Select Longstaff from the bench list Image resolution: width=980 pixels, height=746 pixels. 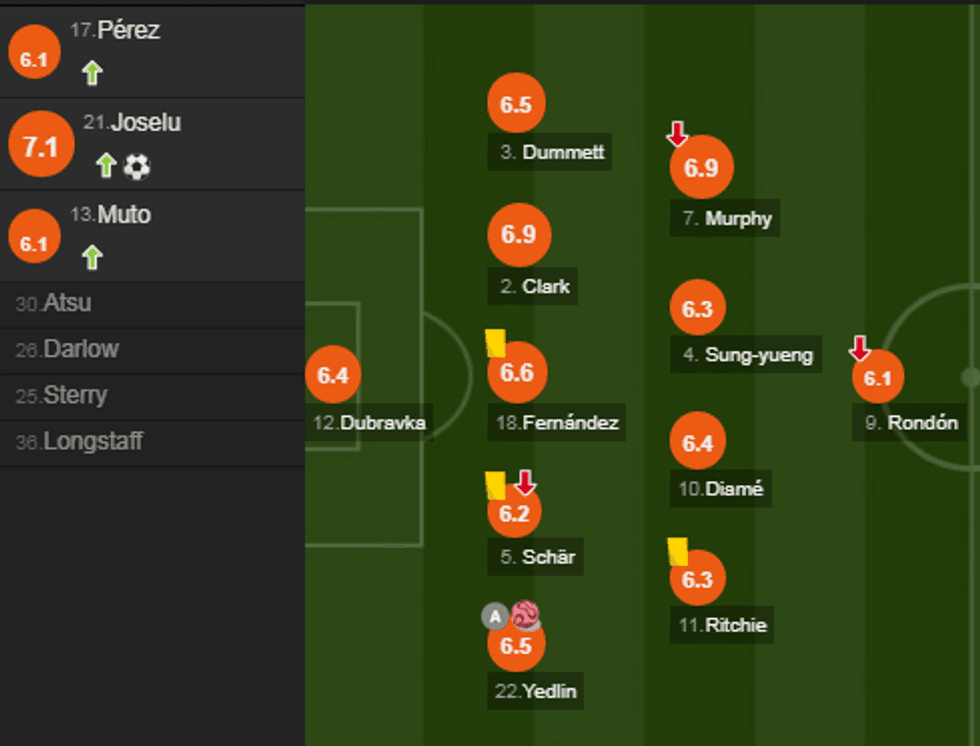(92, 442)
